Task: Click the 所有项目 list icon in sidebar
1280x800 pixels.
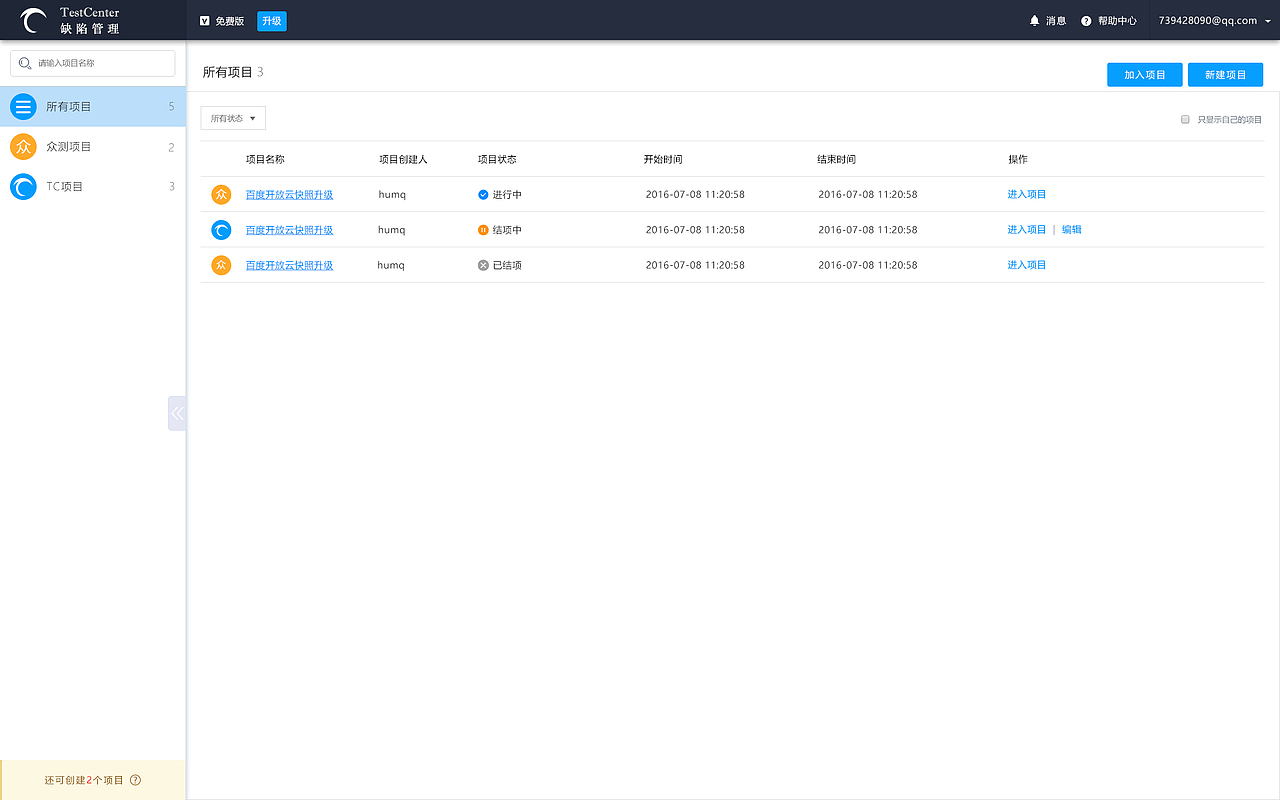Action: [x=23, y=106]
